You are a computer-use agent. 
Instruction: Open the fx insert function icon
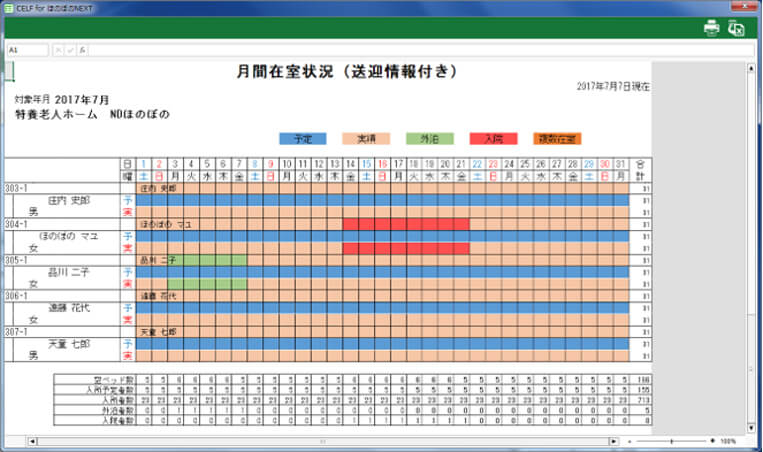83,50
